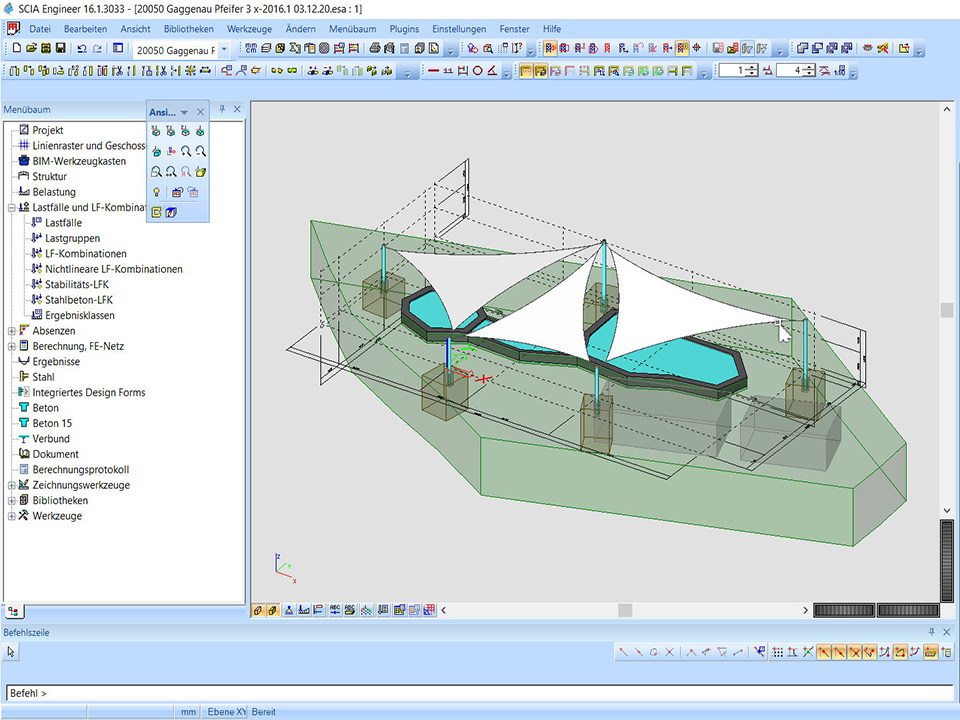Pin the Menübaum panel with pushpin
The height and width of the screenshot is (720, 960).
click(222, 109)
